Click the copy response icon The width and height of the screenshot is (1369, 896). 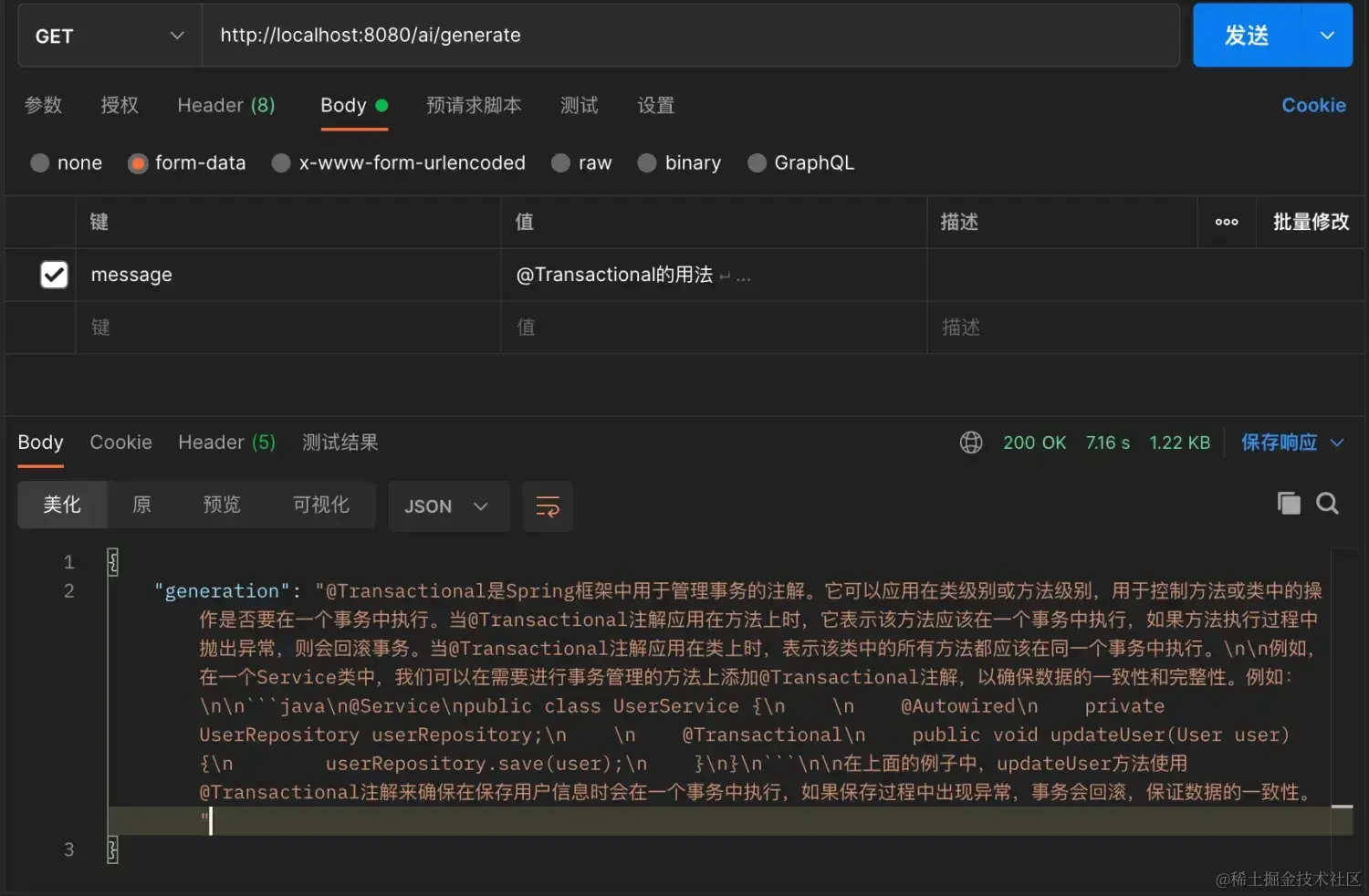(x=1289, y=504)
